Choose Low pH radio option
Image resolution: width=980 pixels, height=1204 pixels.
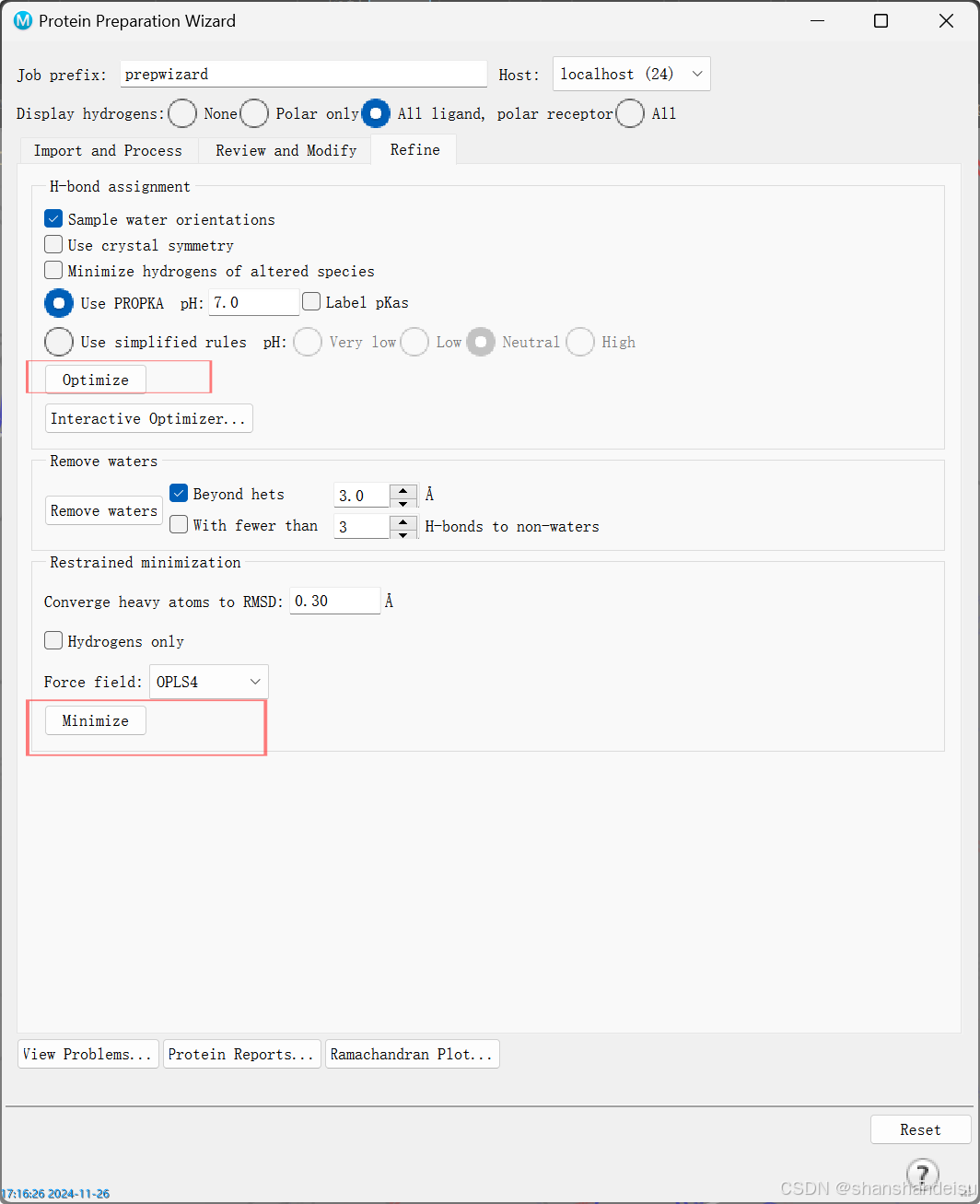click(414, 342)
